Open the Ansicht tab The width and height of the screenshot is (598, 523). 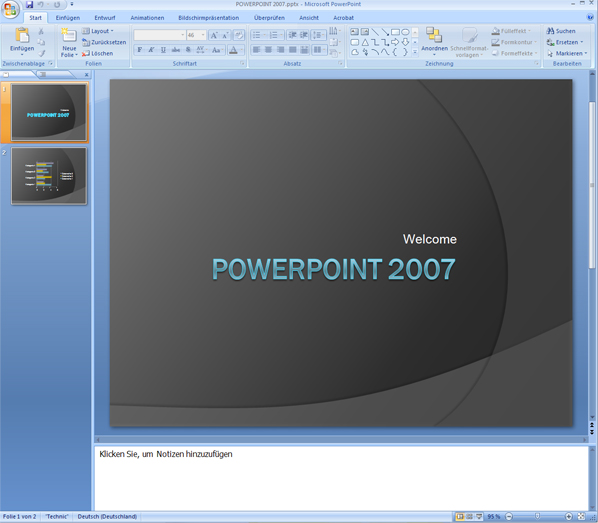point(309,18)
